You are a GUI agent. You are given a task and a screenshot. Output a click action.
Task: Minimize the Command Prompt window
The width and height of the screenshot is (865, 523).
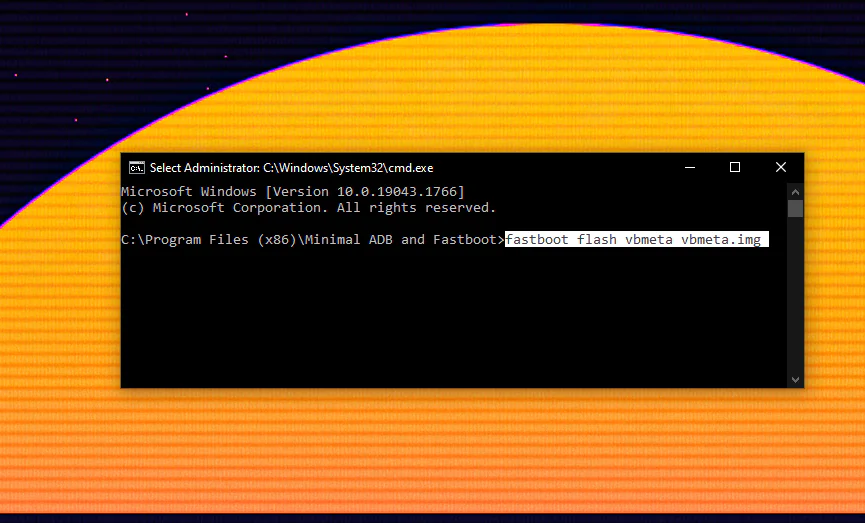click(690, 167)
